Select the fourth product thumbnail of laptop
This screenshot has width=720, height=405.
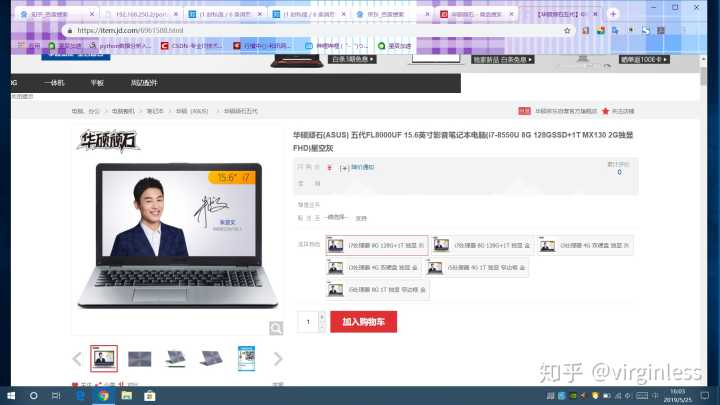[211, 359]
